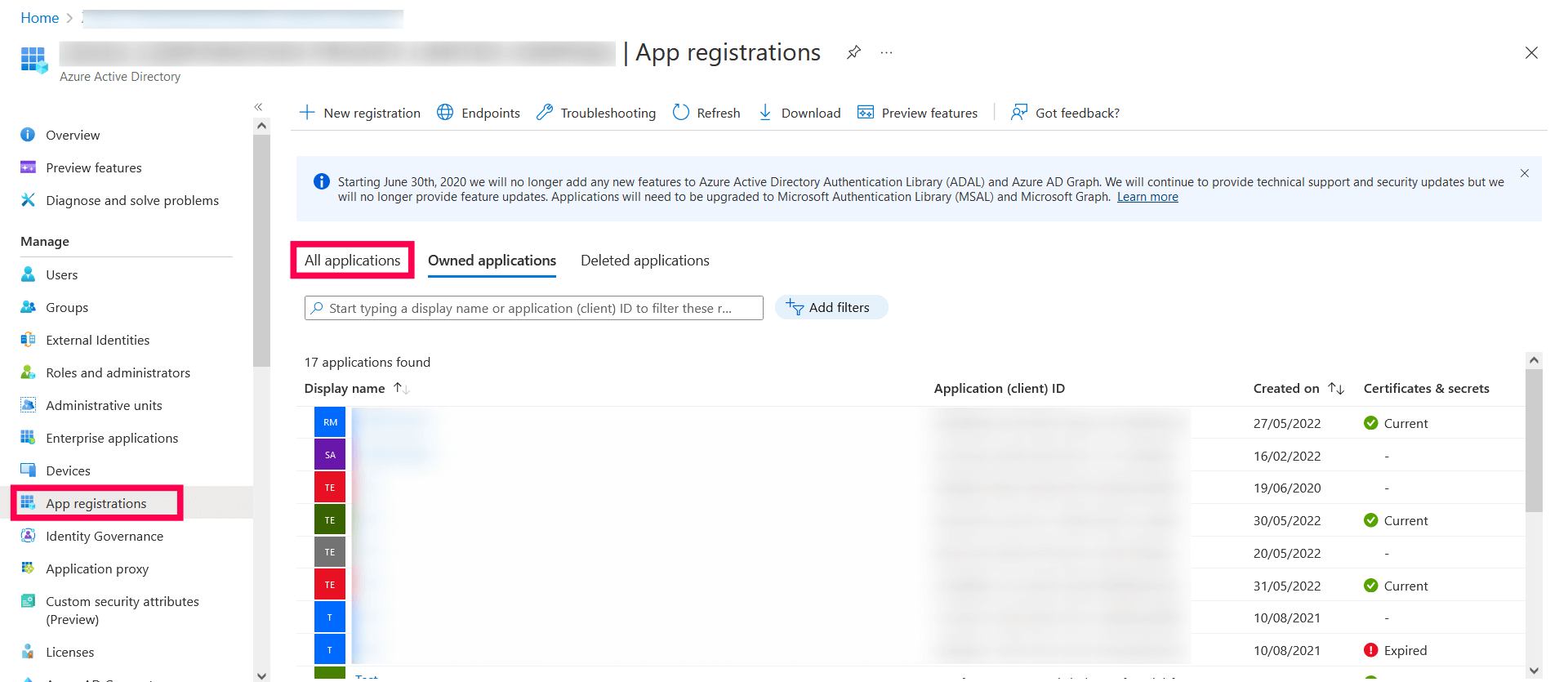Follow the Learn more link

point(1147,197)
